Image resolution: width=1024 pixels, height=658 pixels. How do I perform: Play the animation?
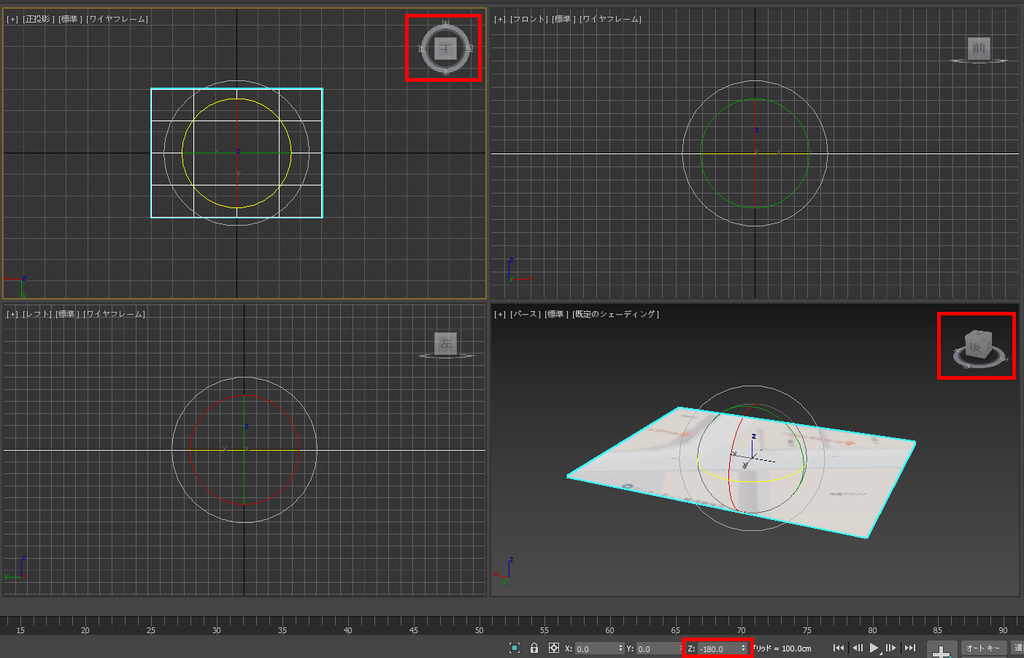(x=874, y=648)
